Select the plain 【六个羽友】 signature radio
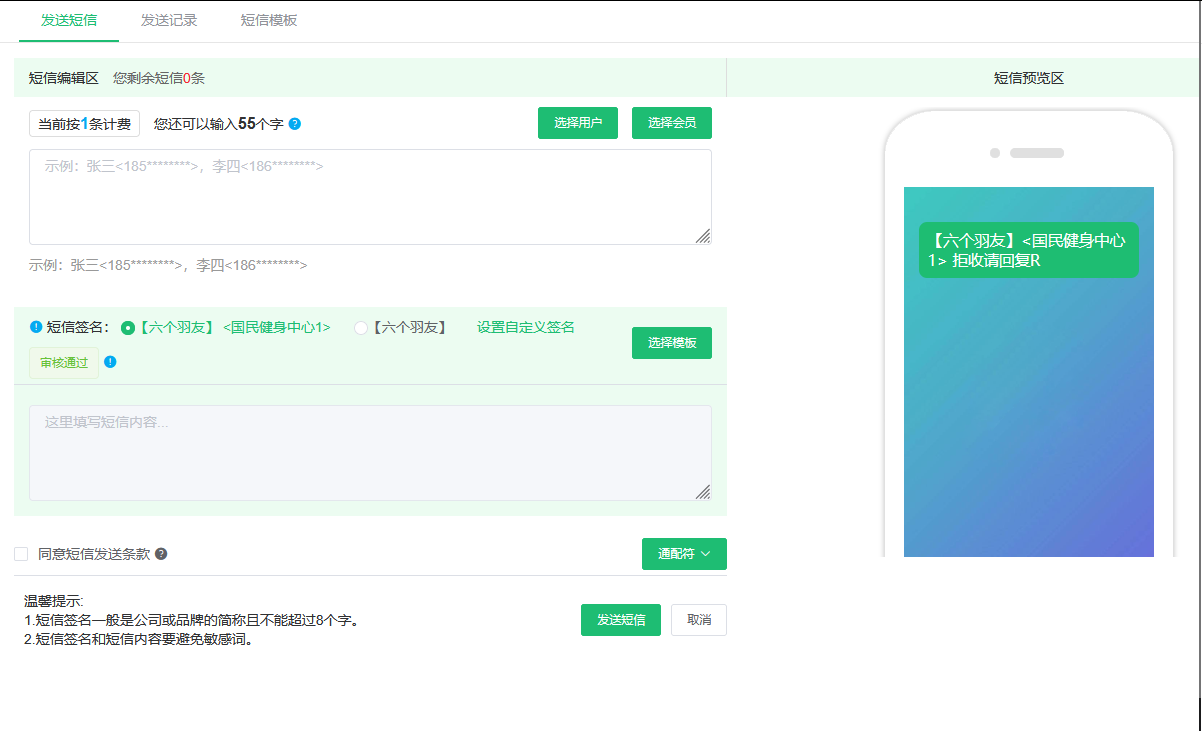The height and width of the screenshot is (731, 1202). [360, 327]
